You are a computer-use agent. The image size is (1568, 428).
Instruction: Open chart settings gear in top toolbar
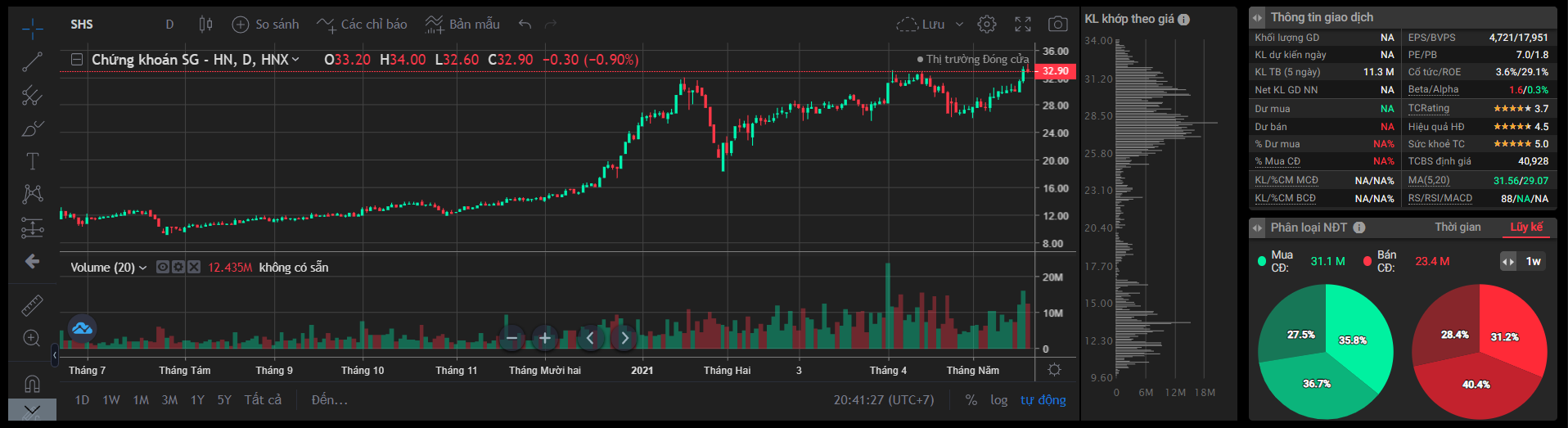[x=987, y=25]
